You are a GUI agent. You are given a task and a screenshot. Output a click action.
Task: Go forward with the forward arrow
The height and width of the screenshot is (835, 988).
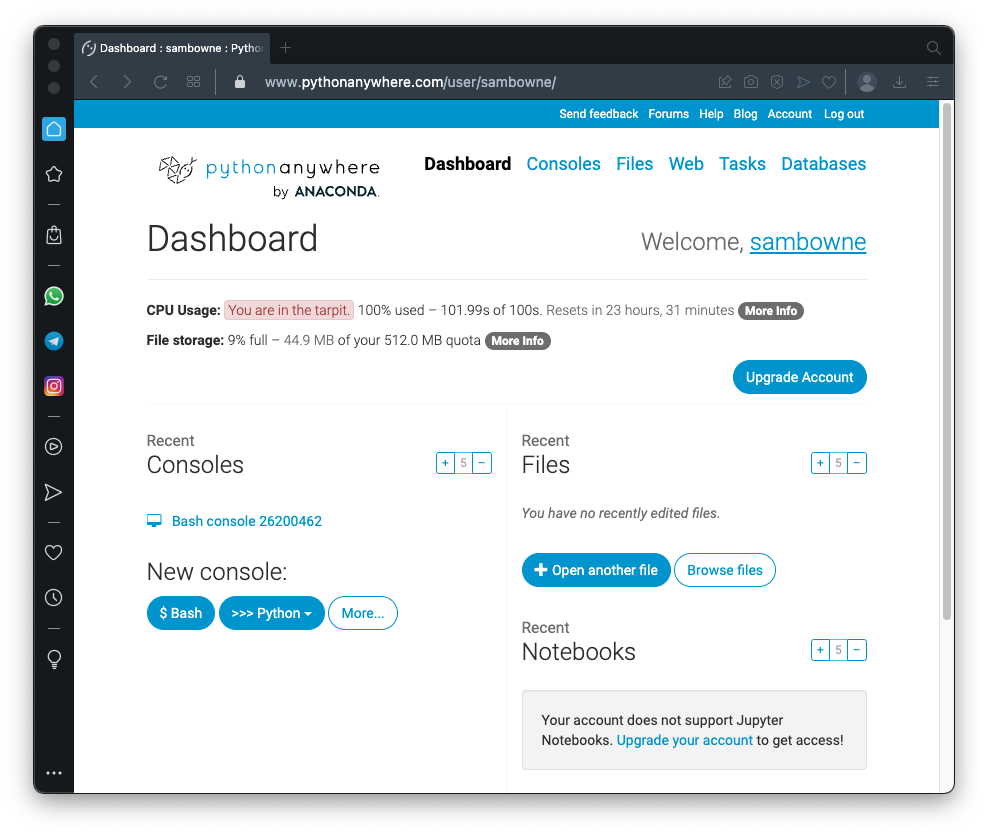127,82
